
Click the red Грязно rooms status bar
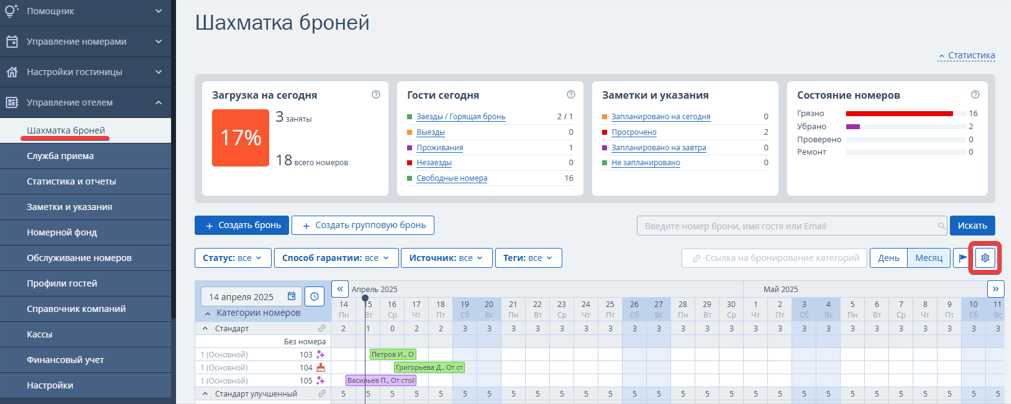(899, 113)
